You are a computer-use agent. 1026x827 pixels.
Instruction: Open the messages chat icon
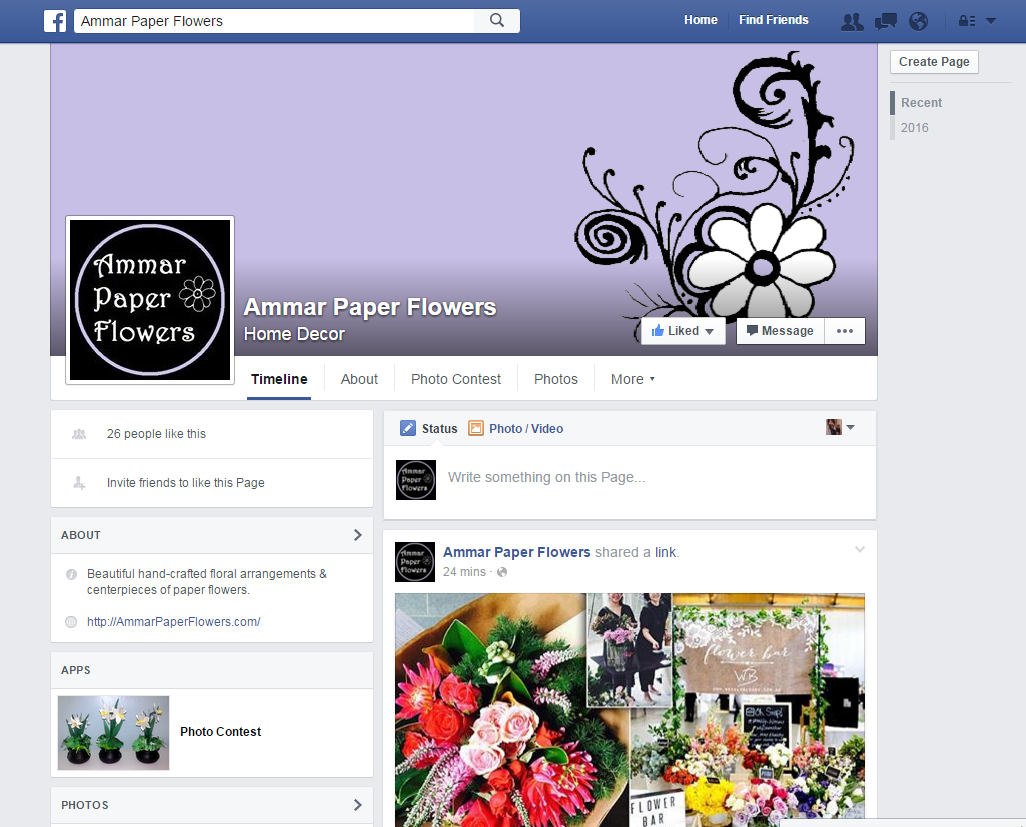[x=885, y=21]
